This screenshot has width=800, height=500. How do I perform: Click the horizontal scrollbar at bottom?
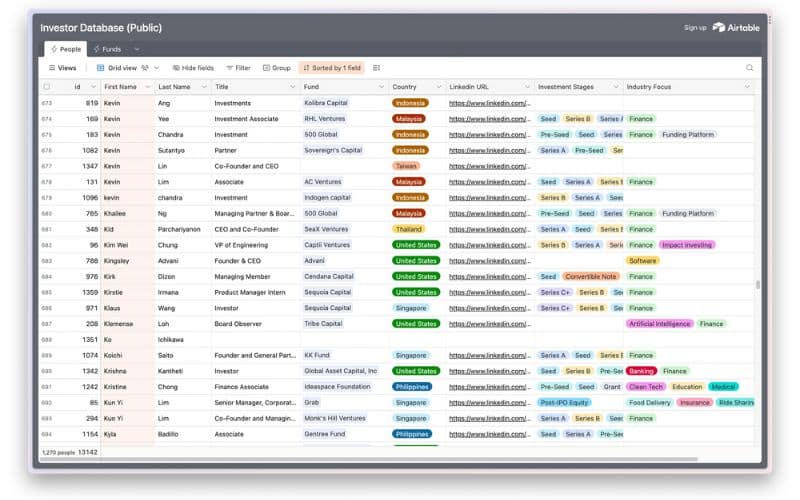368,459
